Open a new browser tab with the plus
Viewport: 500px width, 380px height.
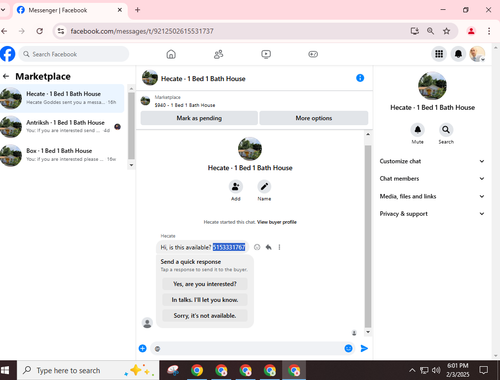click(x=137, y=10)
